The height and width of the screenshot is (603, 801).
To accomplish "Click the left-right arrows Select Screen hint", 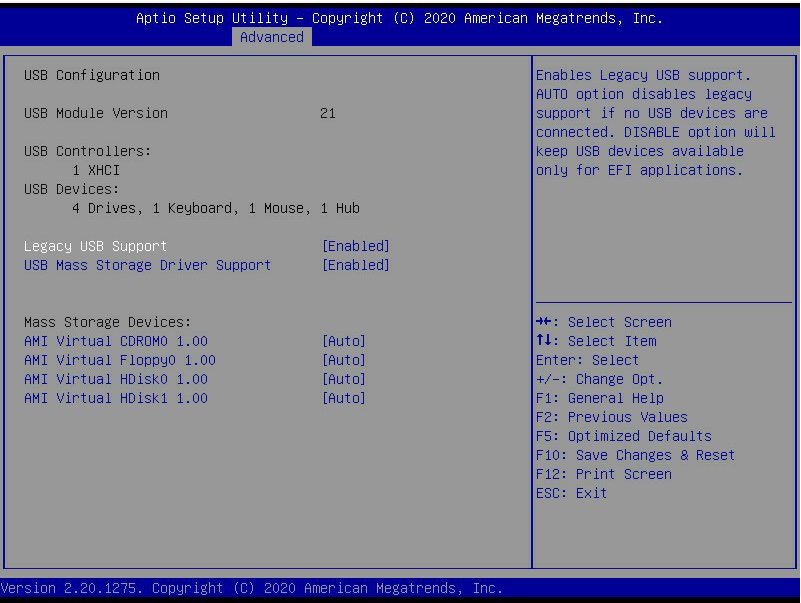I will 604,322.
